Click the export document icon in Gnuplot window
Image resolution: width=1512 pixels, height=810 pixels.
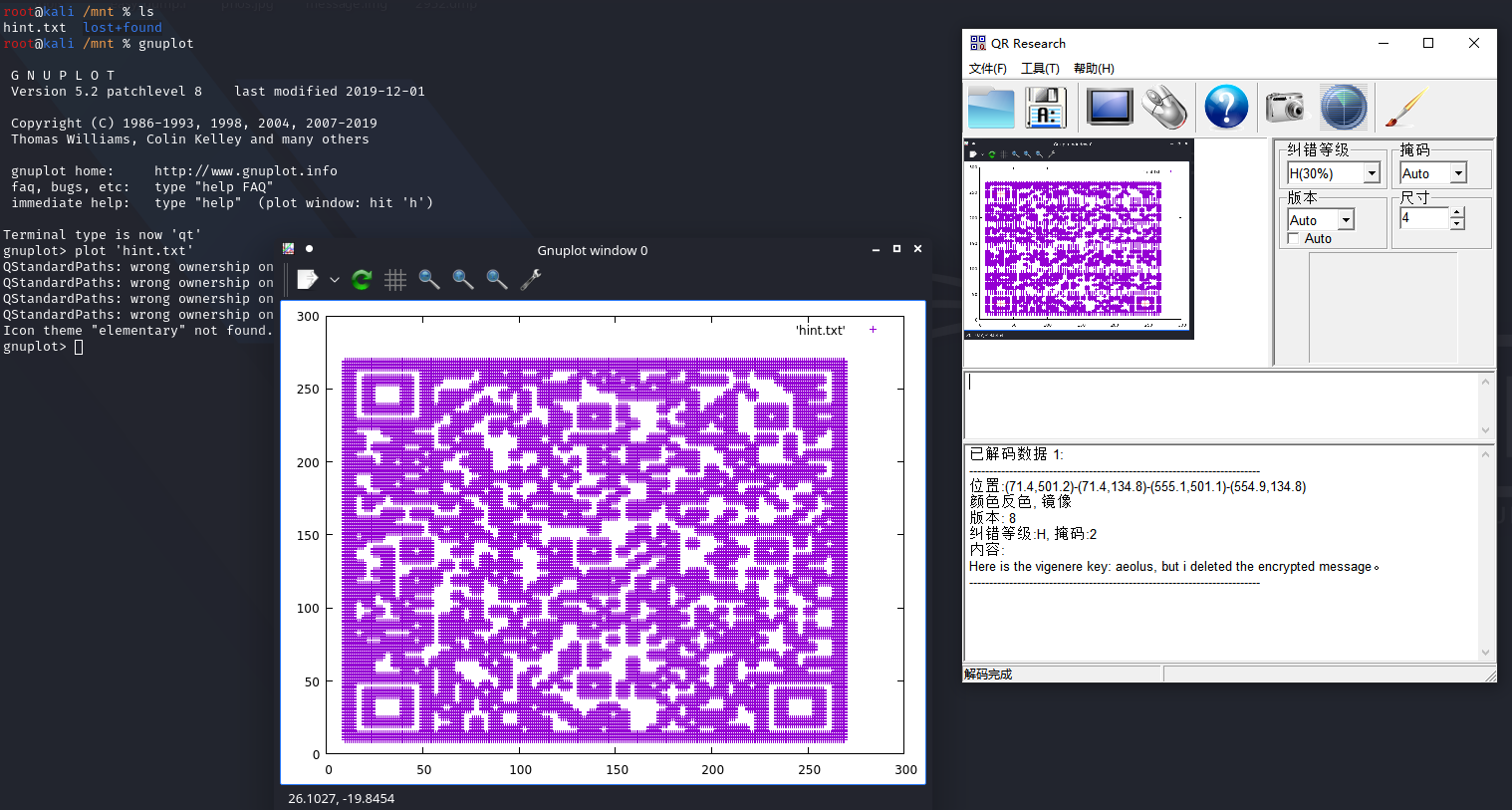[x=307, y=280]
